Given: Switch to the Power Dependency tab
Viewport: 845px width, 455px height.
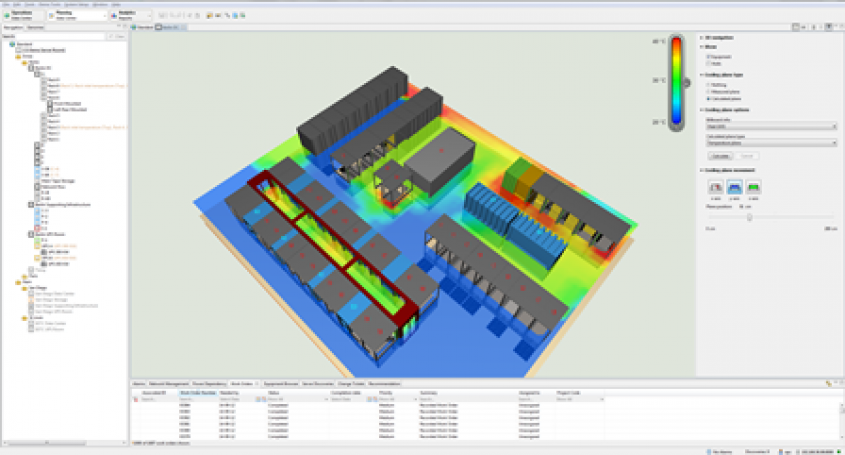Looking at the screenshot, I should point(209,384).
